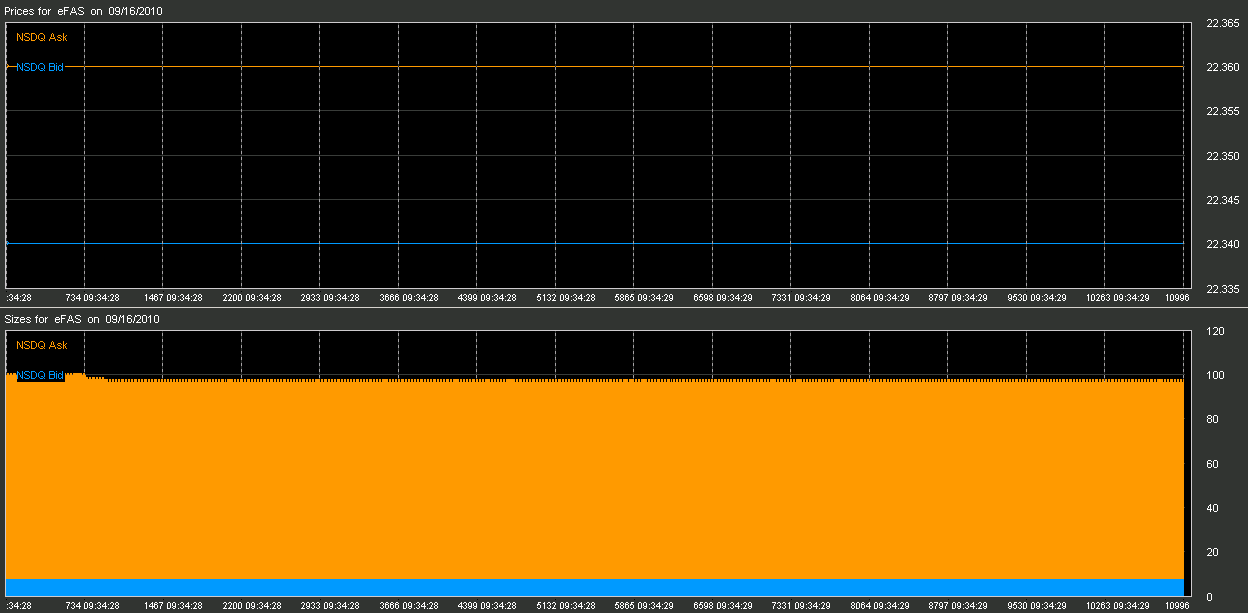Select NSDQ Ask legend in Sizes chart
Screen dimensions: 1248x613
pos(42,345)
